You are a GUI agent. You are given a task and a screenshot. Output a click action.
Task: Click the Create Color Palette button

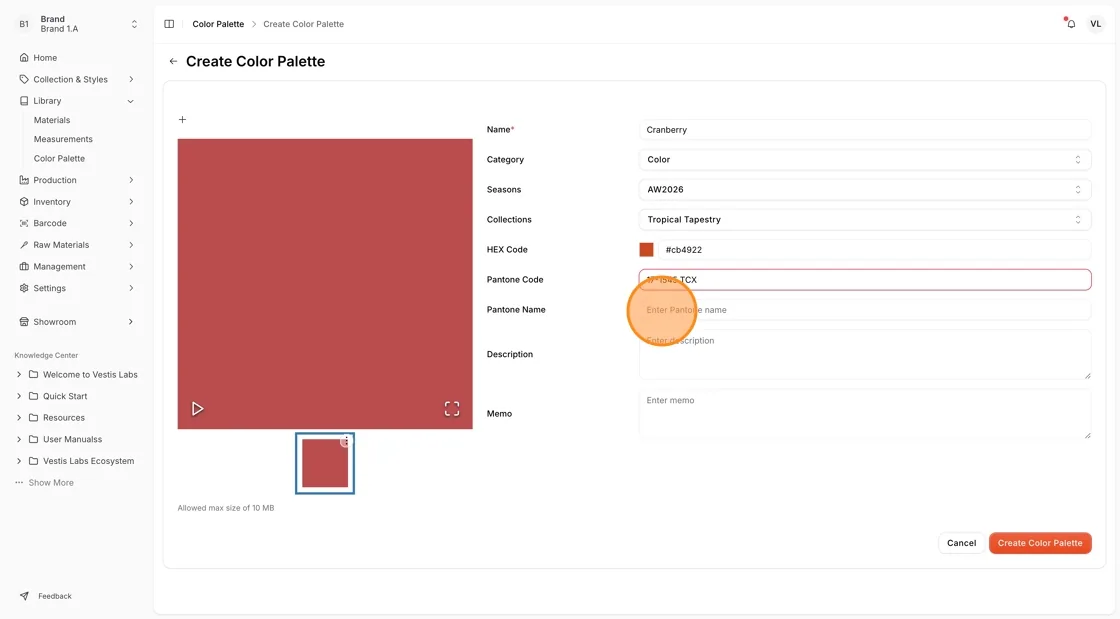1040,543
